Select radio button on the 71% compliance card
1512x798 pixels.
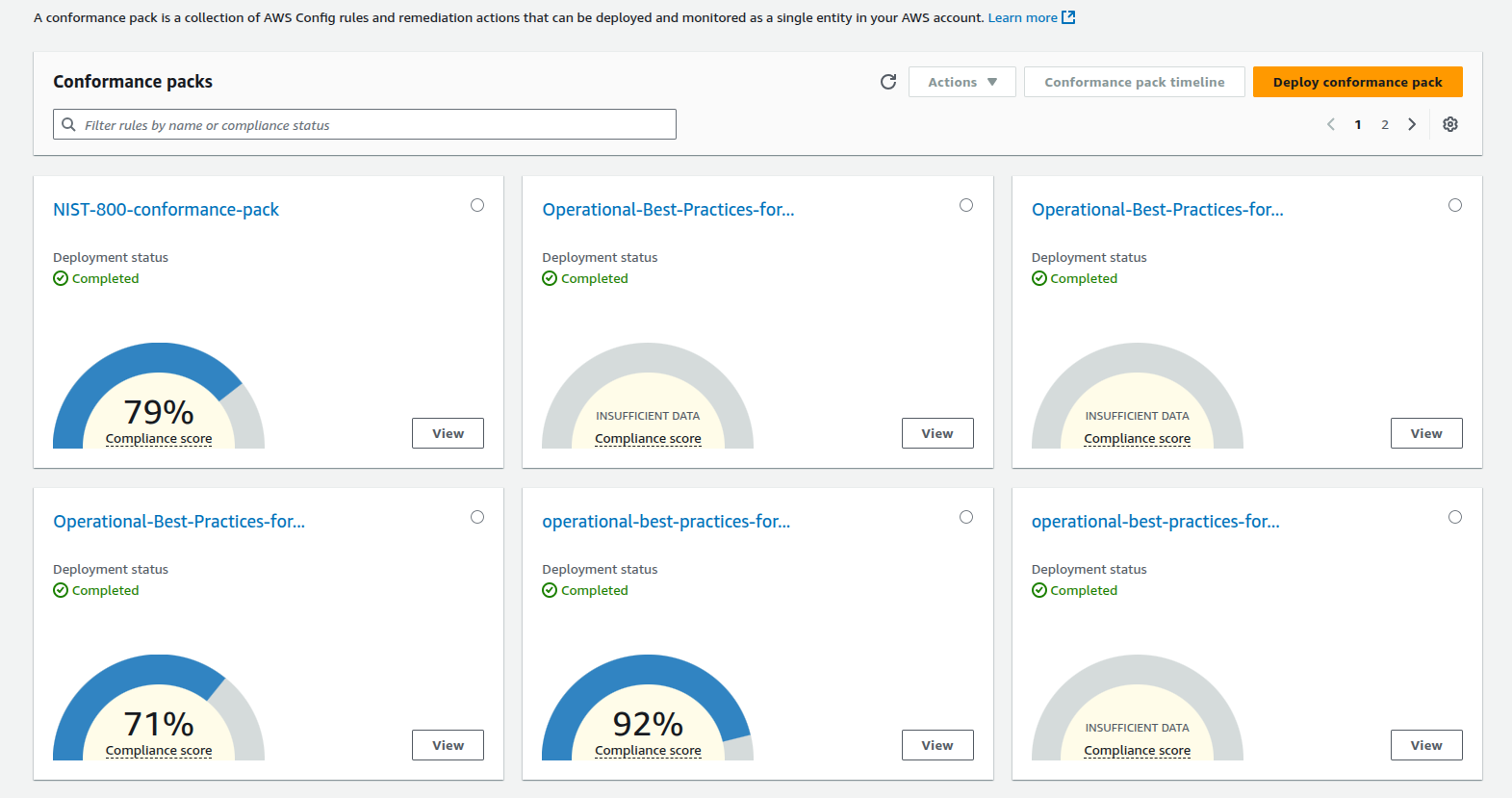click(477, 517)
